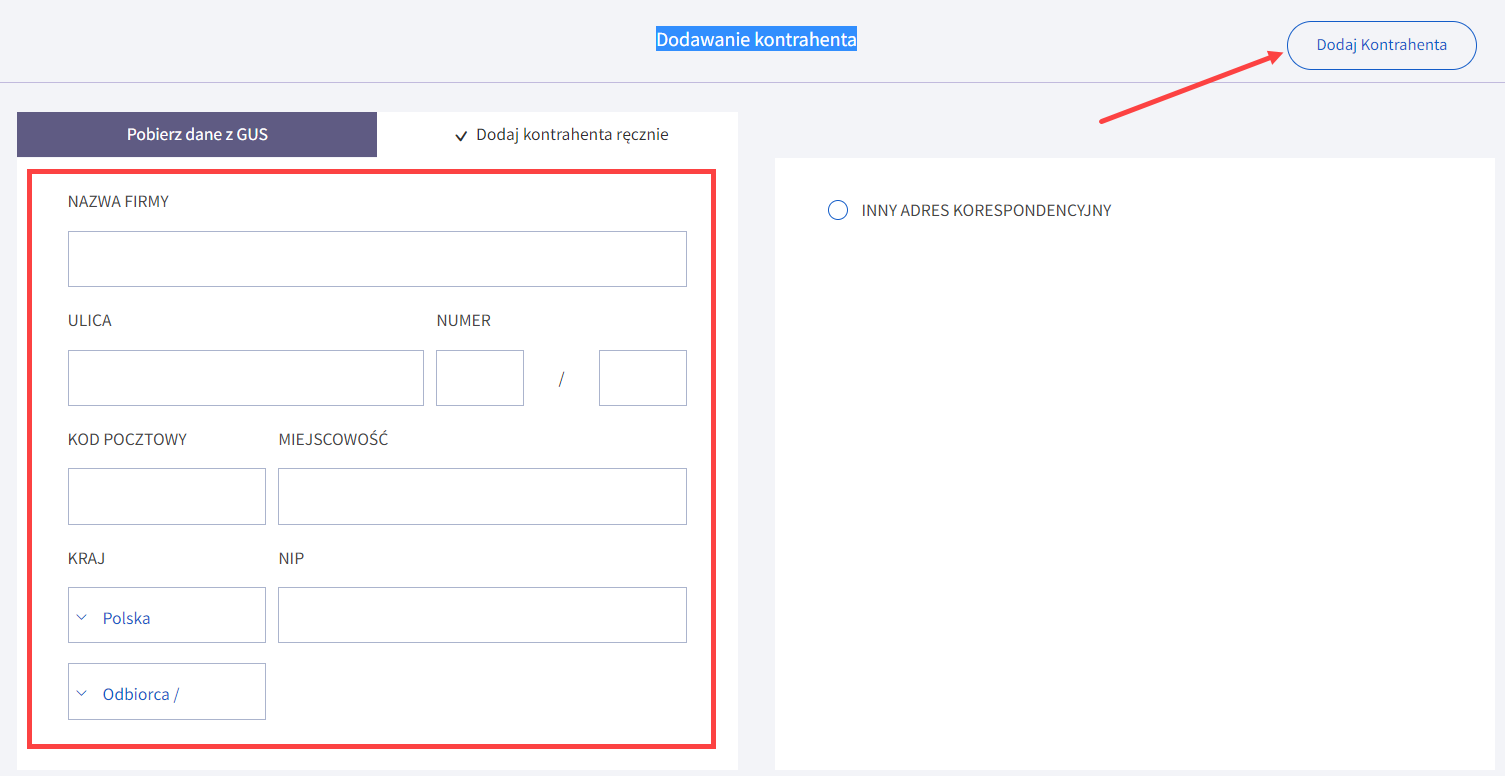The image size is (1505, 776).
Task: Click the Inny adres korespondencyjny label text
Action: (x=986, y=211)
